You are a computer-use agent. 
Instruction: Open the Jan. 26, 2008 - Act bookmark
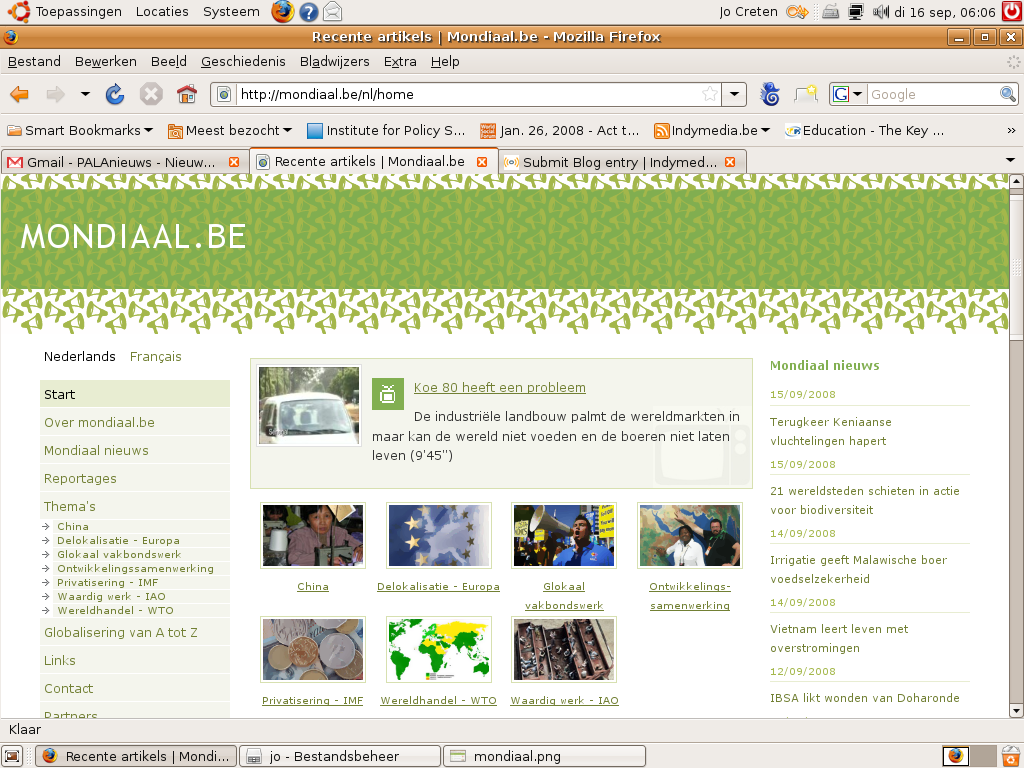(559, 131)
